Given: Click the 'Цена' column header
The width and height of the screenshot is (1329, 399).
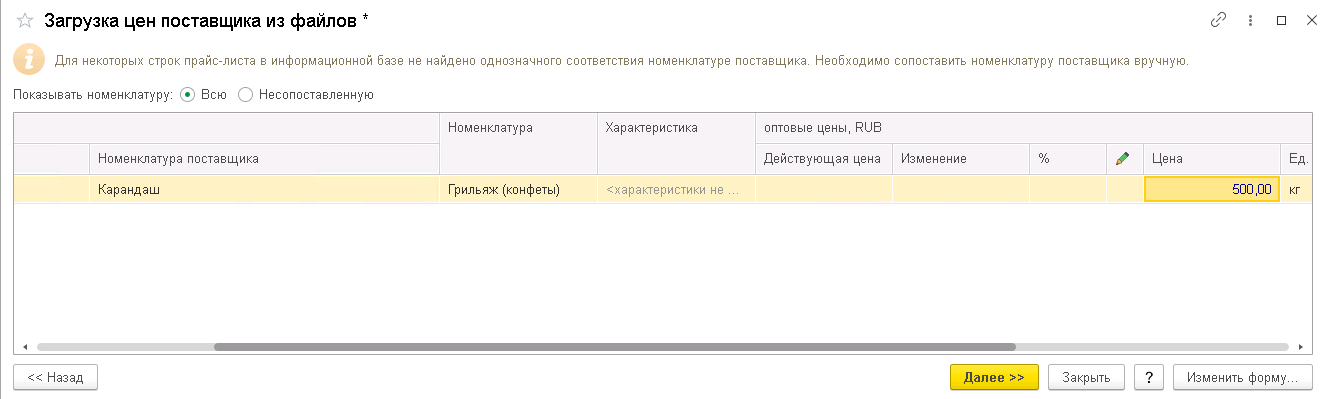Looking at the screenshot, I should [1211, 158].
